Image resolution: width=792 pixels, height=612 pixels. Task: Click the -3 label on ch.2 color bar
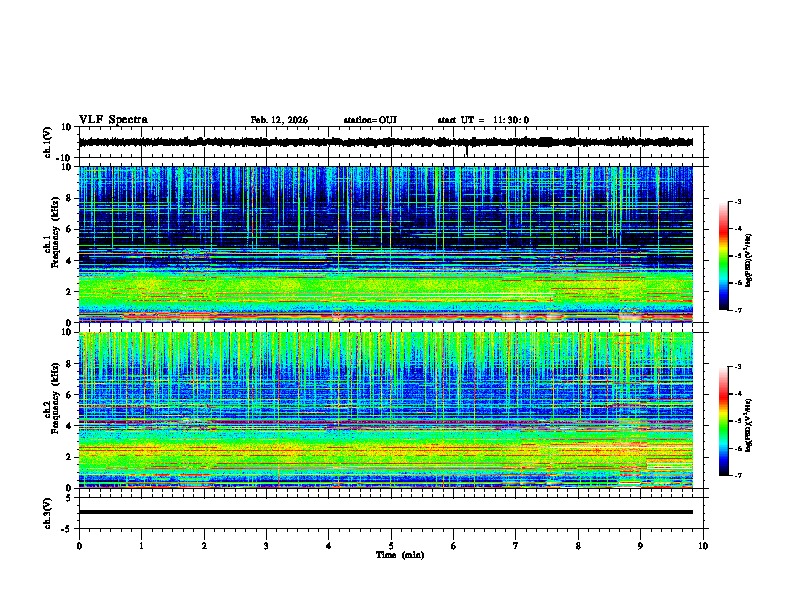pyautogui.click(x=738, y=367)
